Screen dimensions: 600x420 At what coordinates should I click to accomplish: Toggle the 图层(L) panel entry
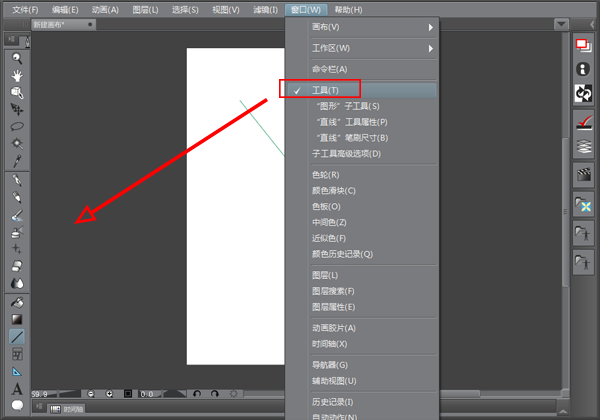[x=325, y=275]
